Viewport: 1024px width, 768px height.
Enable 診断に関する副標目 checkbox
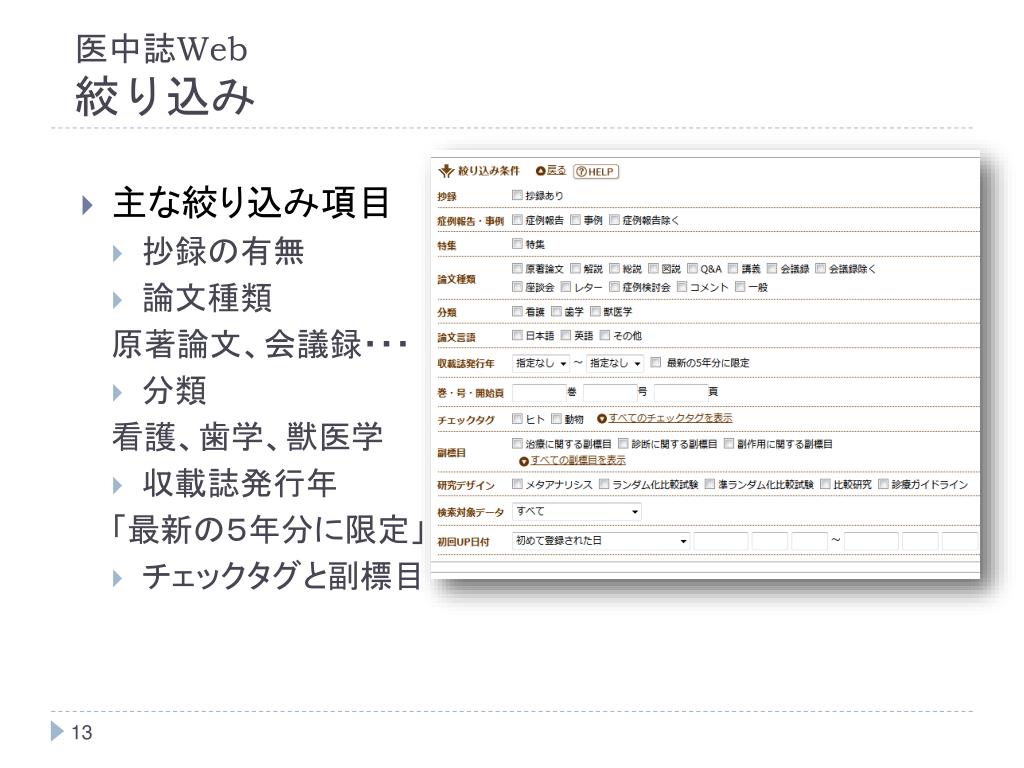point(624,444)
